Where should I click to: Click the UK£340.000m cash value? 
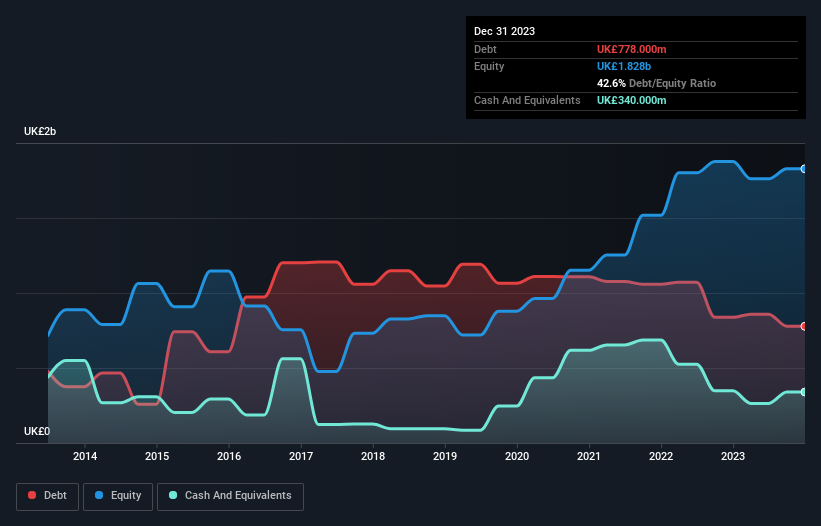tap(631, 100)
